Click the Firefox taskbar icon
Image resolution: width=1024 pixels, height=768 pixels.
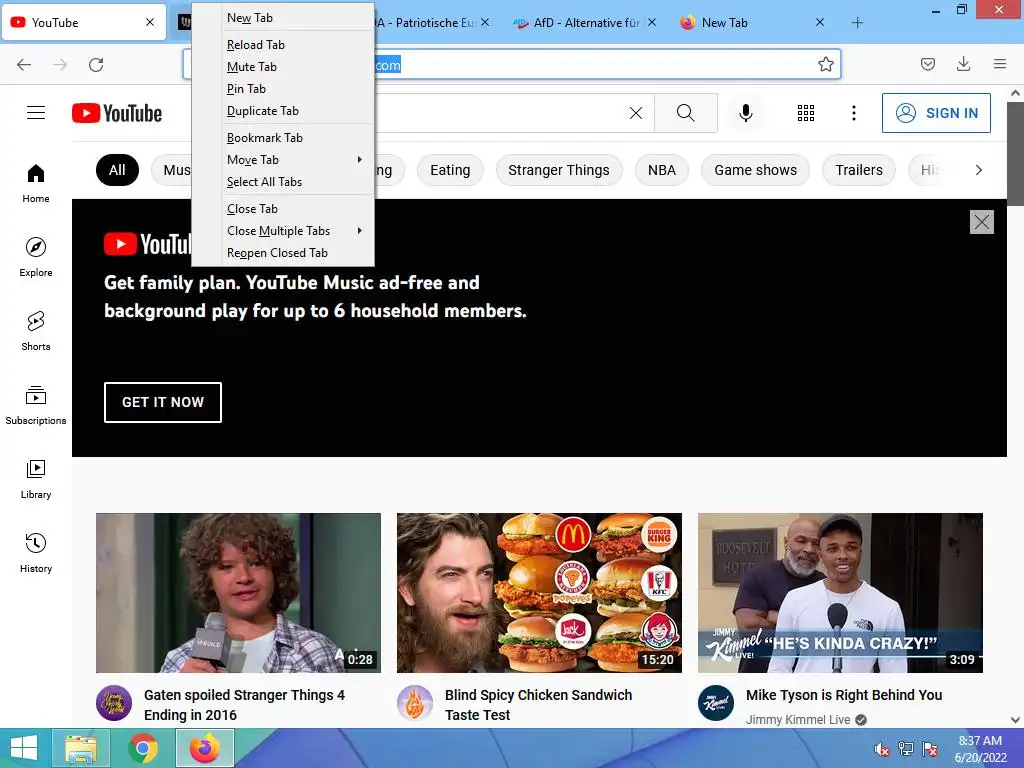coord(204,748)
